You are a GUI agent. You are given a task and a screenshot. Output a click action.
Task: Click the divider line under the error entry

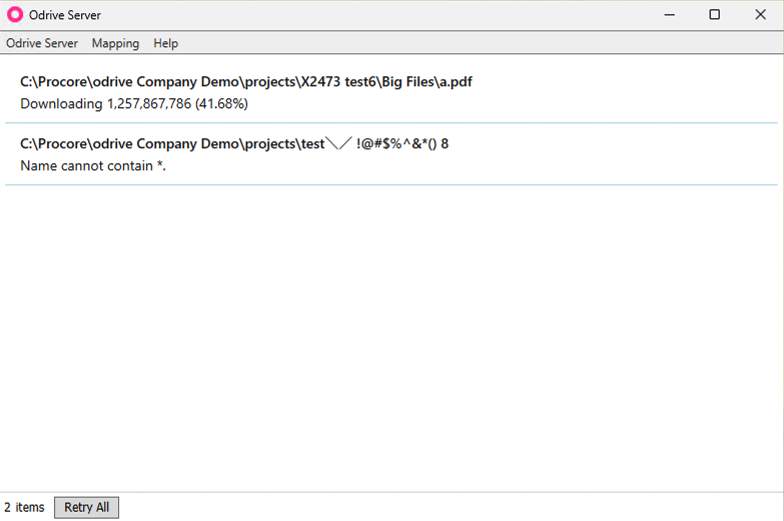390,185
